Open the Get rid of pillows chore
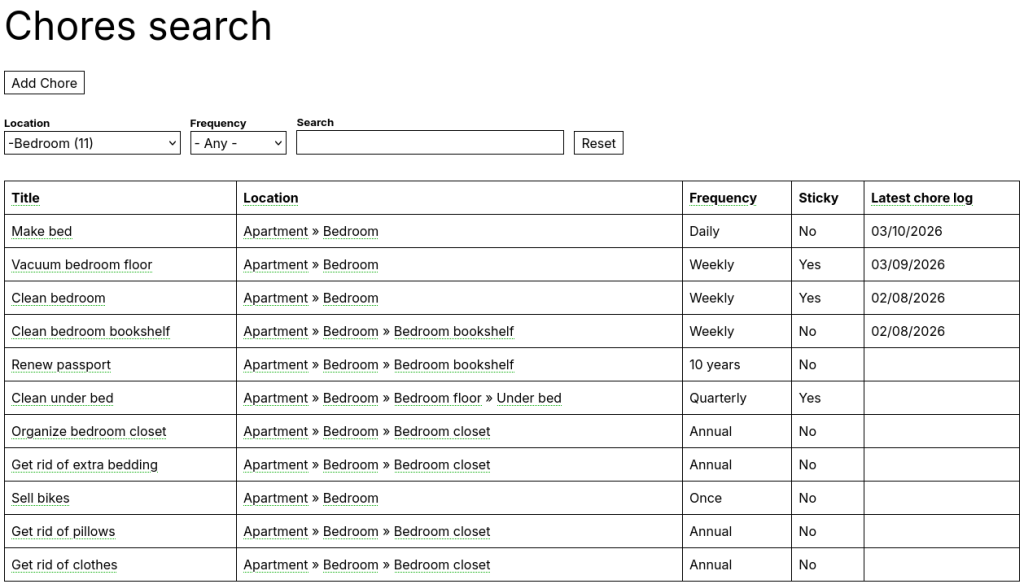1024x584 pixels. [63, 531]
